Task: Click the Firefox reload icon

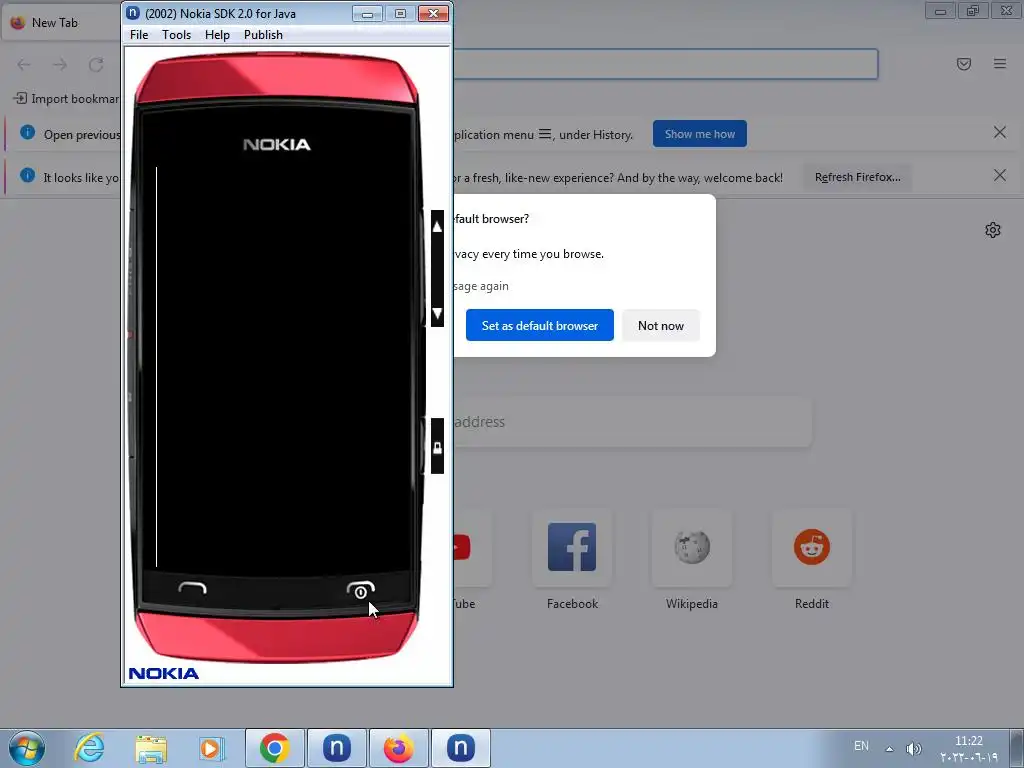Action: click(x=96, y=64)
